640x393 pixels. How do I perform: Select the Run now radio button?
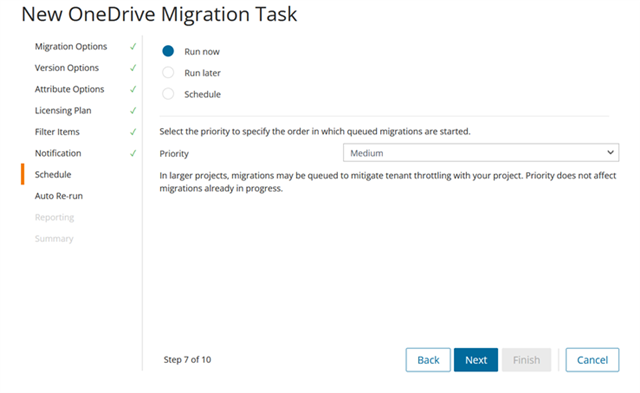[168, 51]
